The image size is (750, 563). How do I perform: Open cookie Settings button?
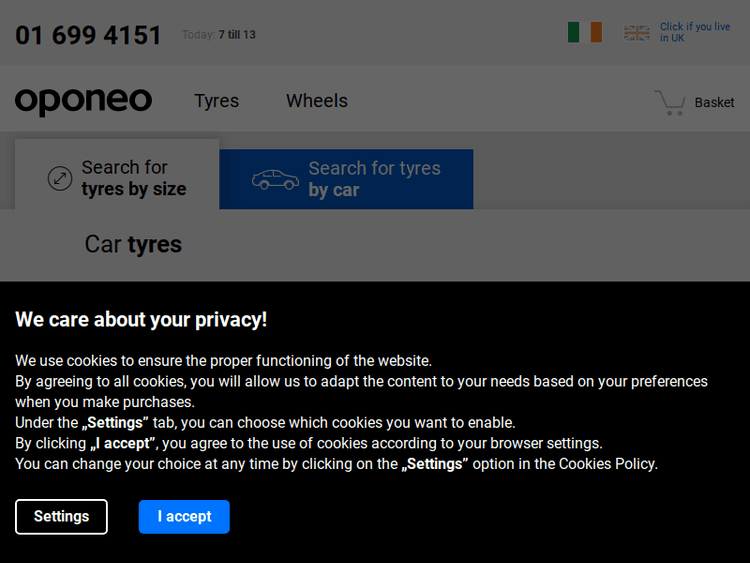pos(61,517)
